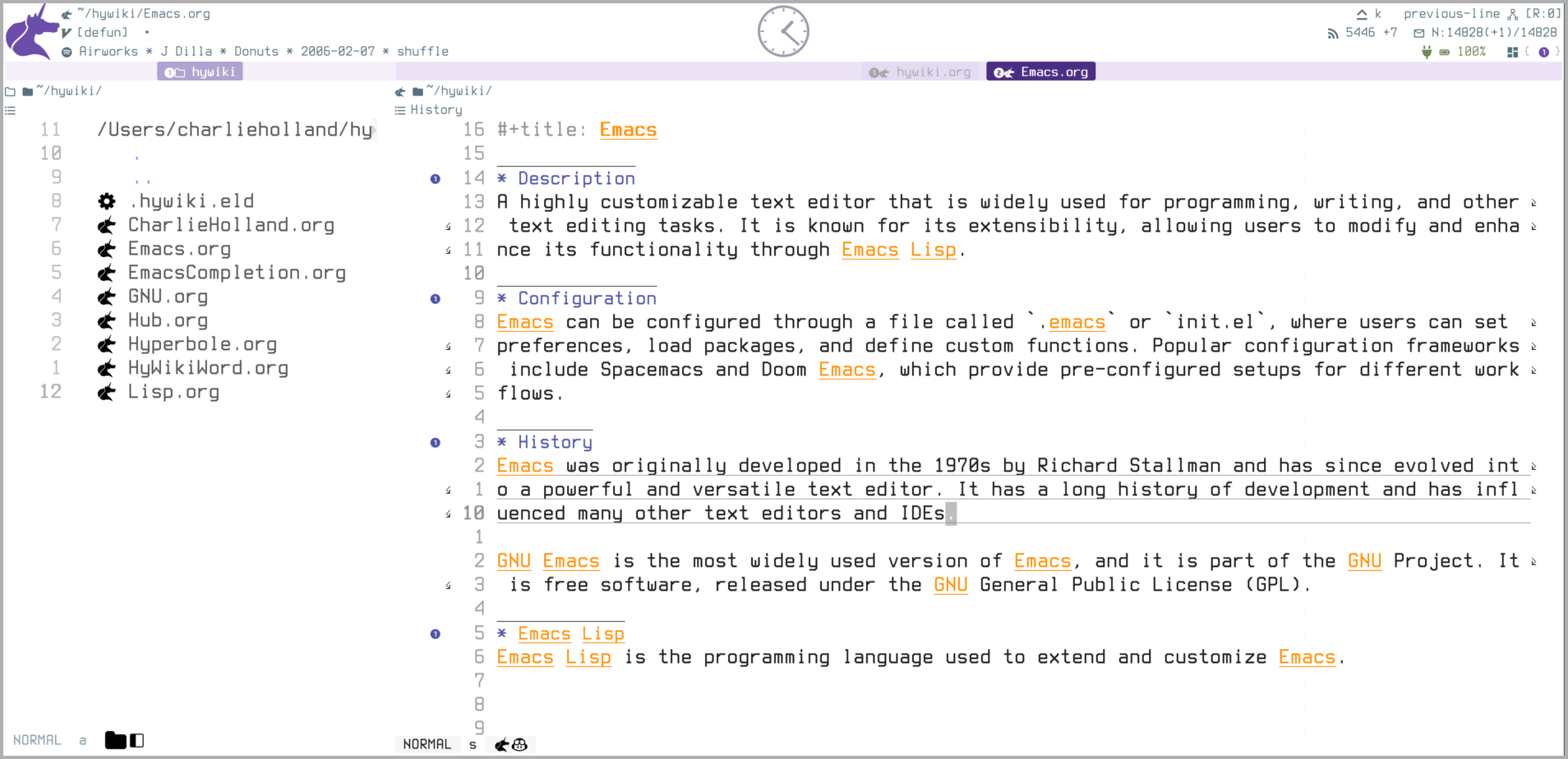Viewport: 1568px width, 759px height.
Task: Click the unicorn icon beside Hub.org
Action: pyautogui.click(x=107, y=320)
